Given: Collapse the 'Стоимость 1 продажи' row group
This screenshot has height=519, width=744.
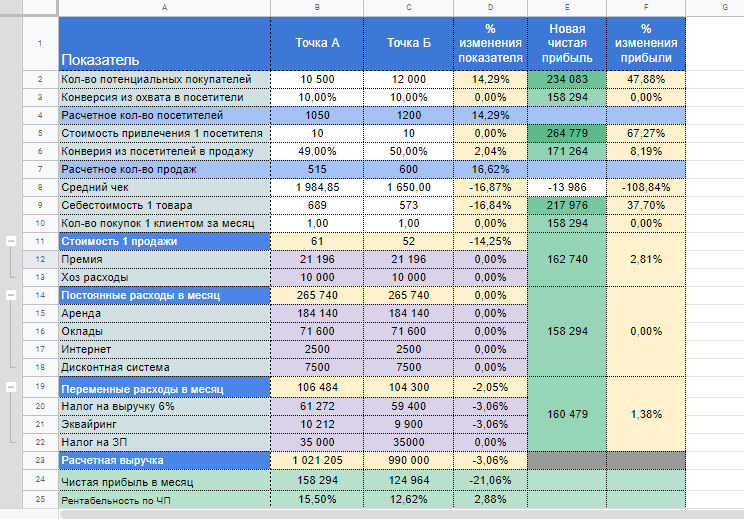Looking at the screenshot, I should click(11, 241).
